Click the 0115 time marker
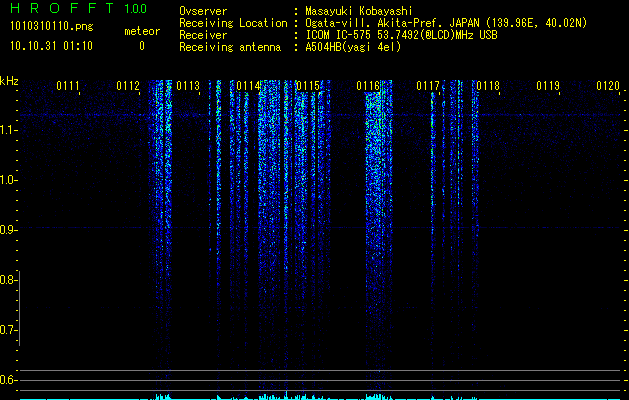Viewport: 629px width, 400px height. click(x=308, y=86)
